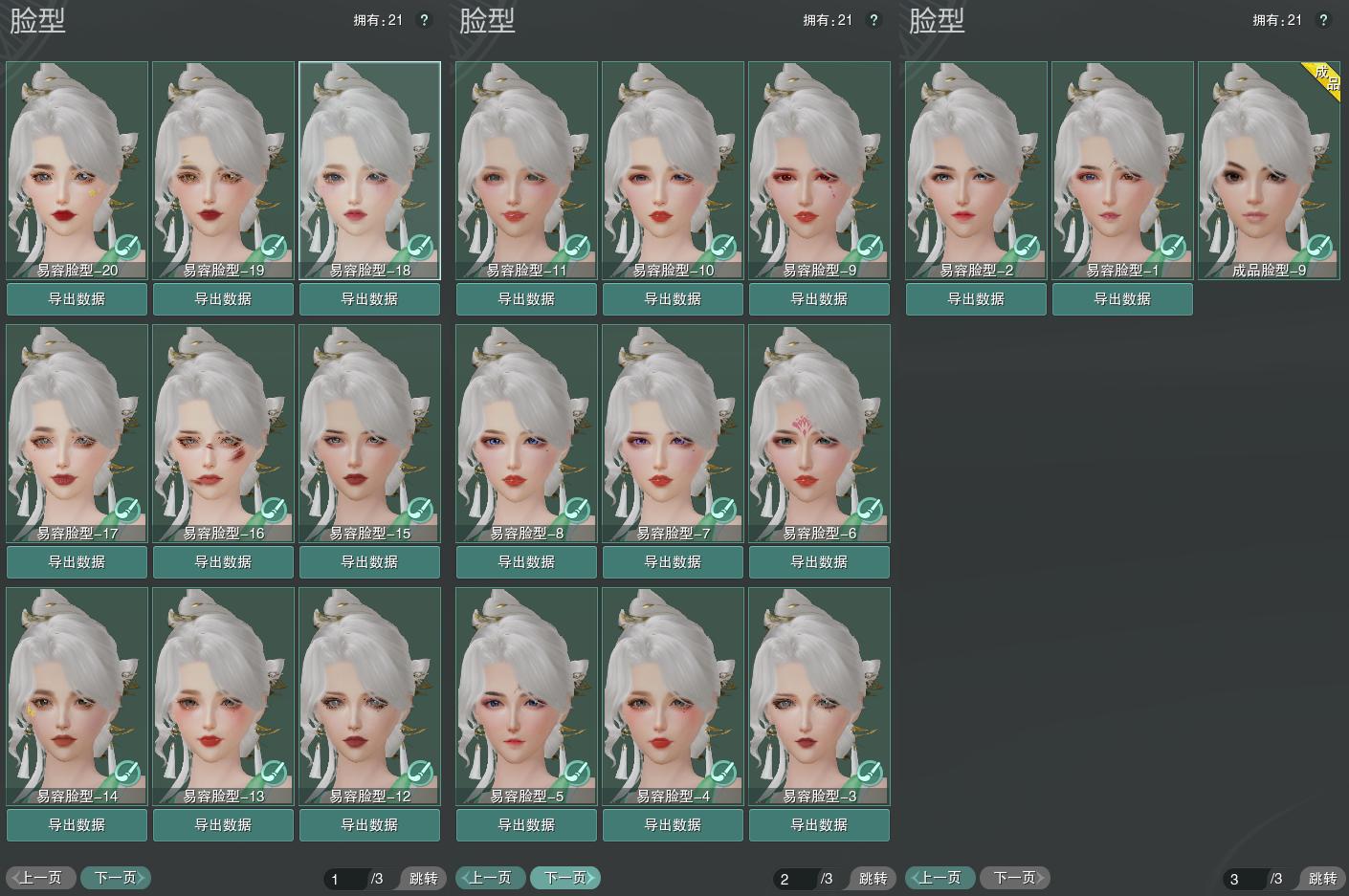Click the brush icon on 易容脸型-18

click(x=420, y=248)
